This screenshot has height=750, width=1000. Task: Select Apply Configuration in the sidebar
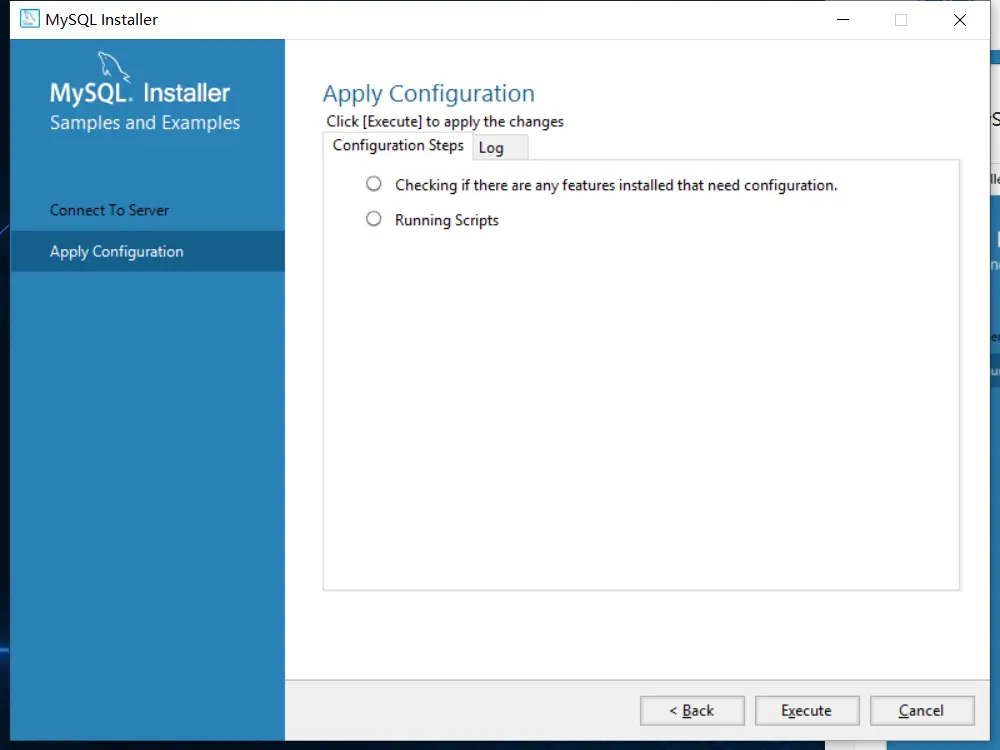(147, 251)
